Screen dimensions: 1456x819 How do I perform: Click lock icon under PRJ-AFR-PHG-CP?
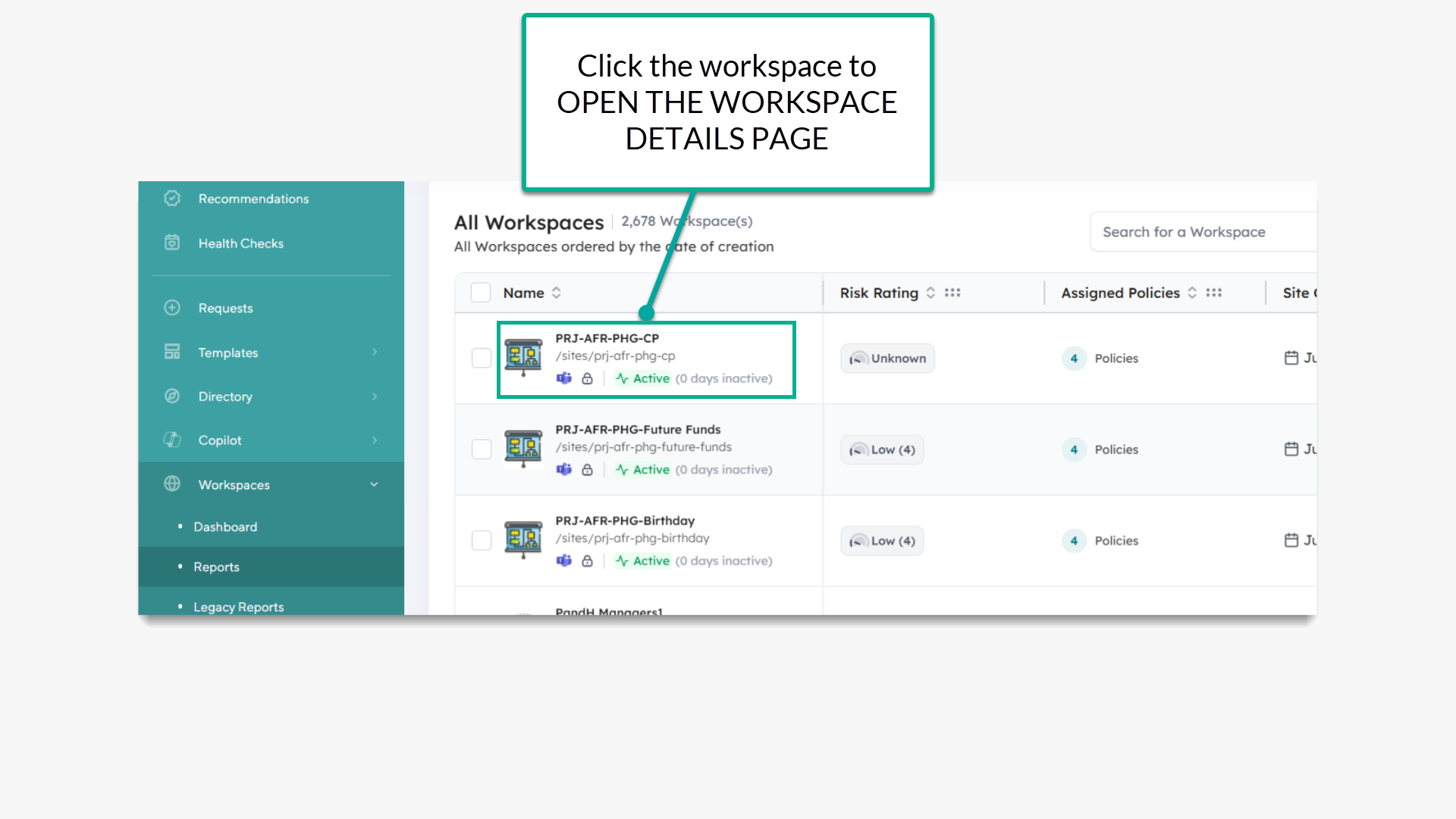[587, 378]
